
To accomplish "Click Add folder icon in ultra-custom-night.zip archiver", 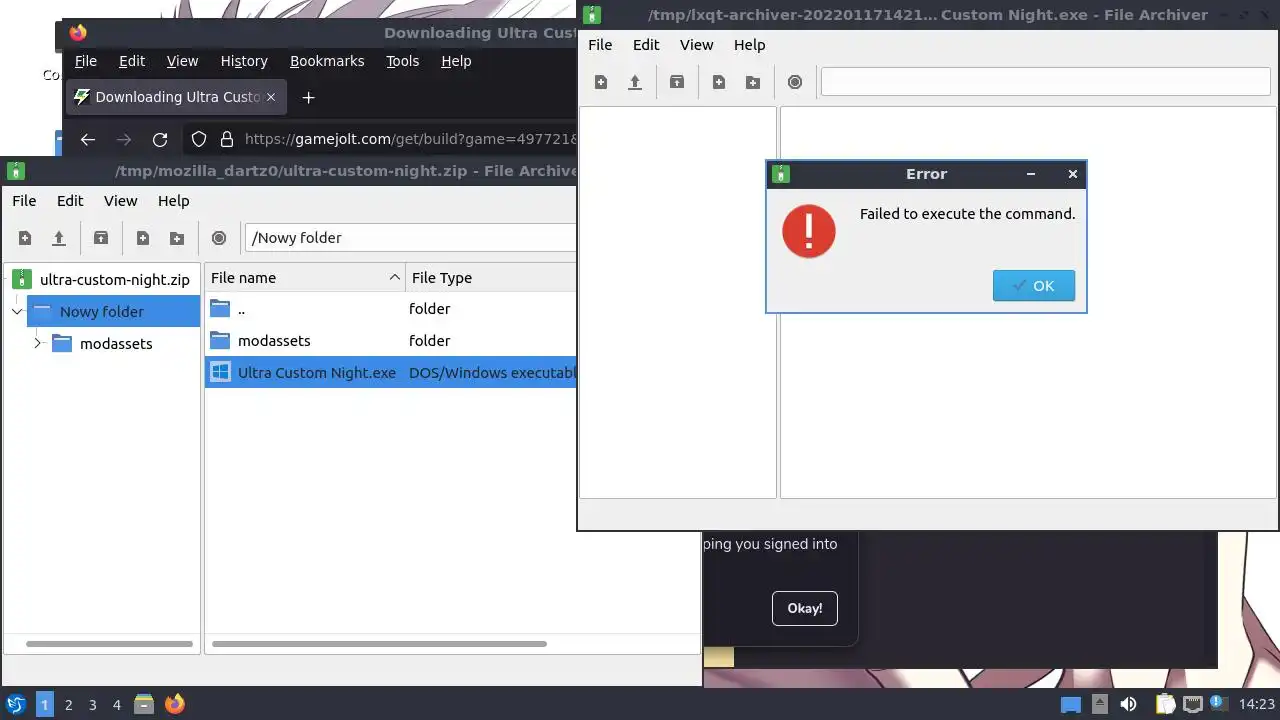I will coord(177,238).
